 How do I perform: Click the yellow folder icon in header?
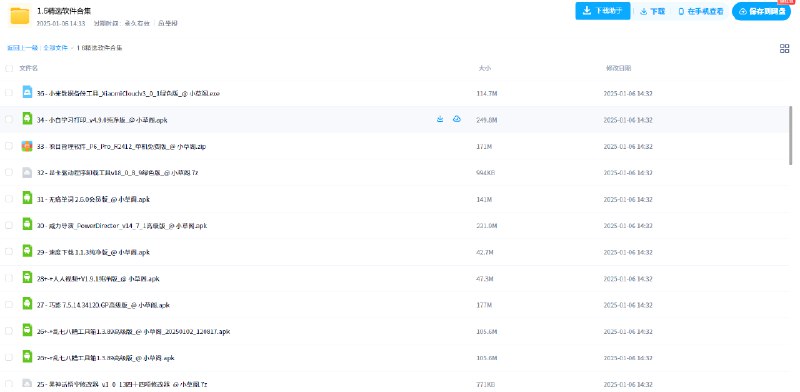(x=20, y=16)
